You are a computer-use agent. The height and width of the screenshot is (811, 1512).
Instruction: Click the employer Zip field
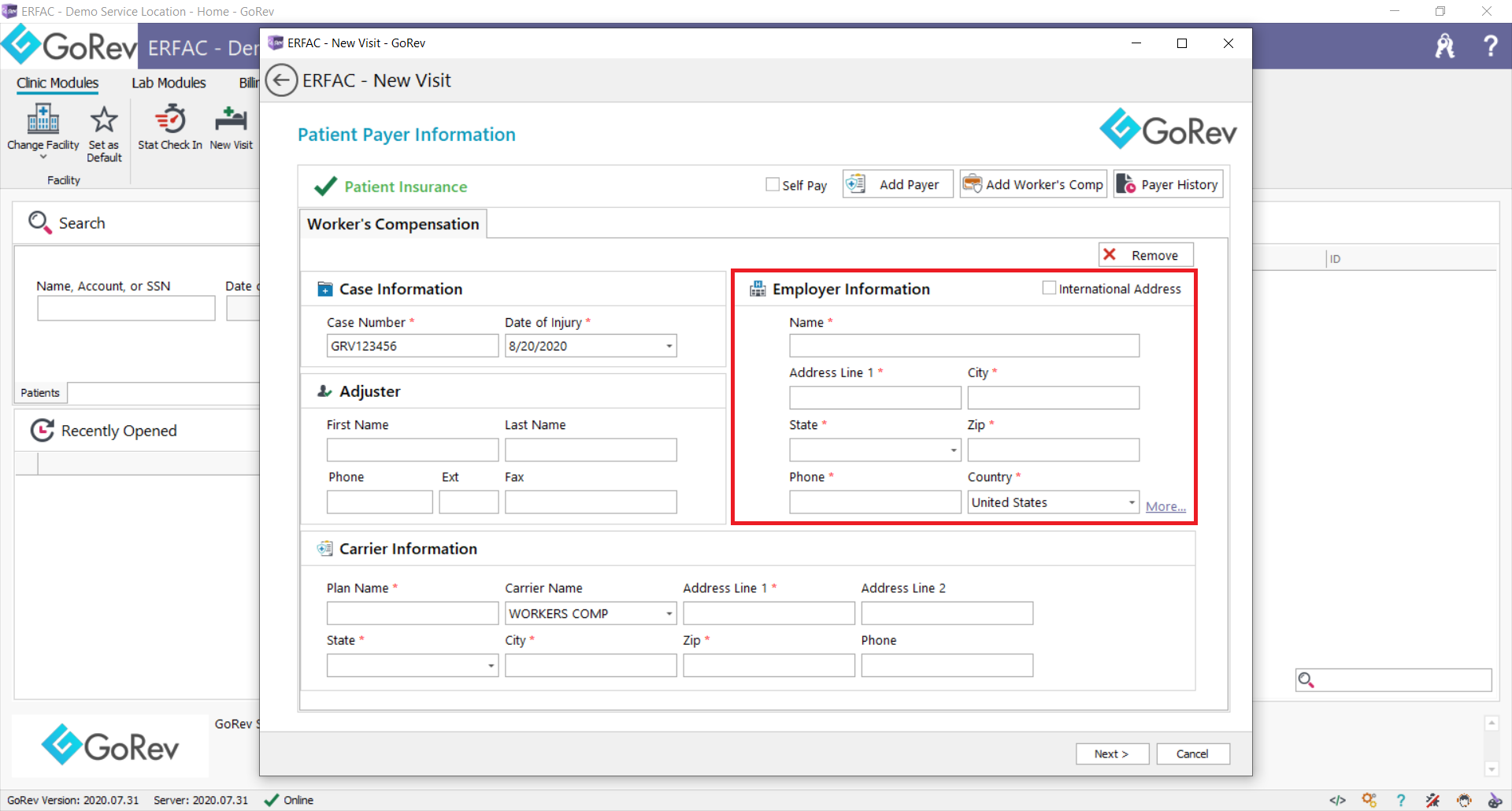click(1053, 450)
